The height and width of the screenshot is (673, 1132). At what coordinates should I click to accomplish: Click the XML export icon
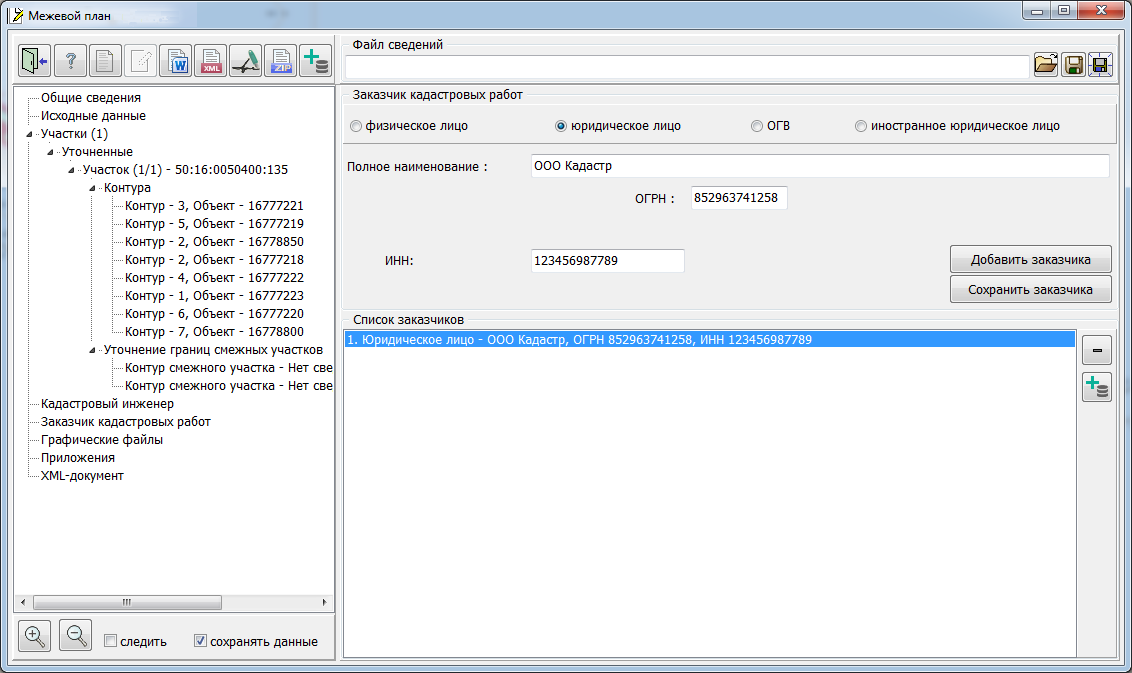point(211,61)
